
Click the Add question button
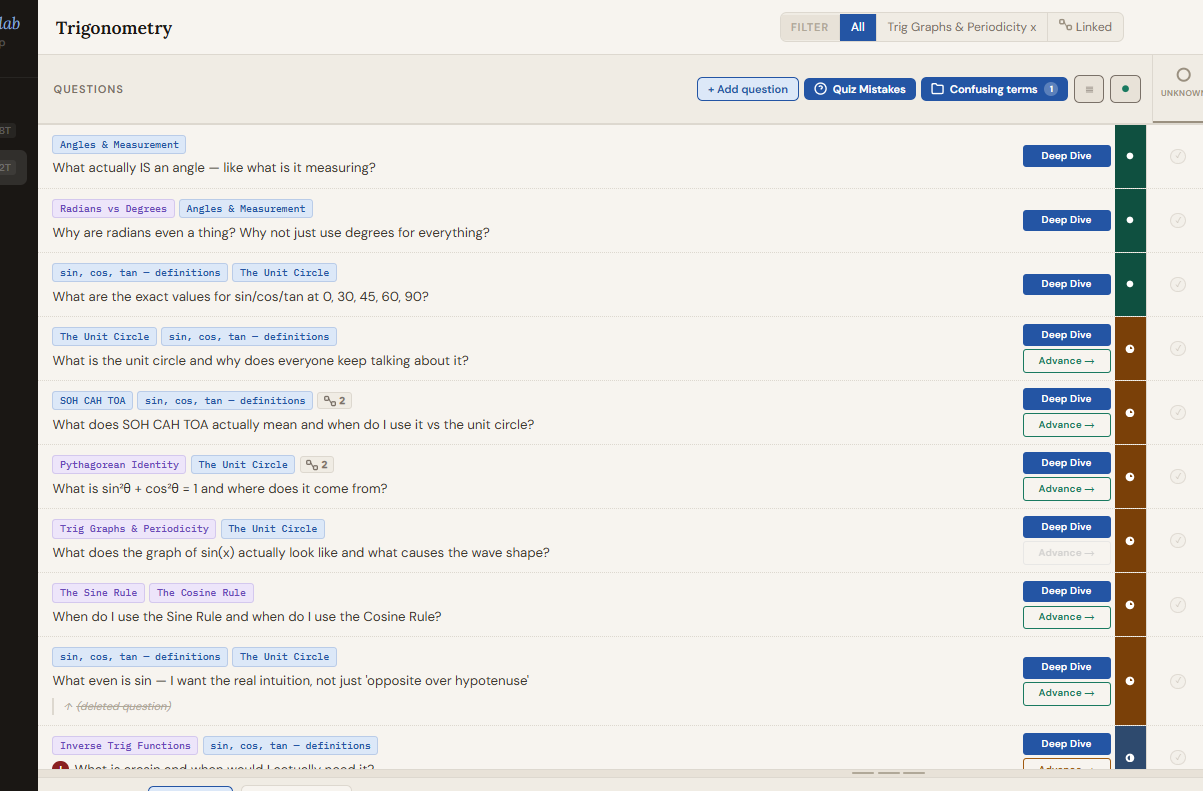(x=747, y=89)
